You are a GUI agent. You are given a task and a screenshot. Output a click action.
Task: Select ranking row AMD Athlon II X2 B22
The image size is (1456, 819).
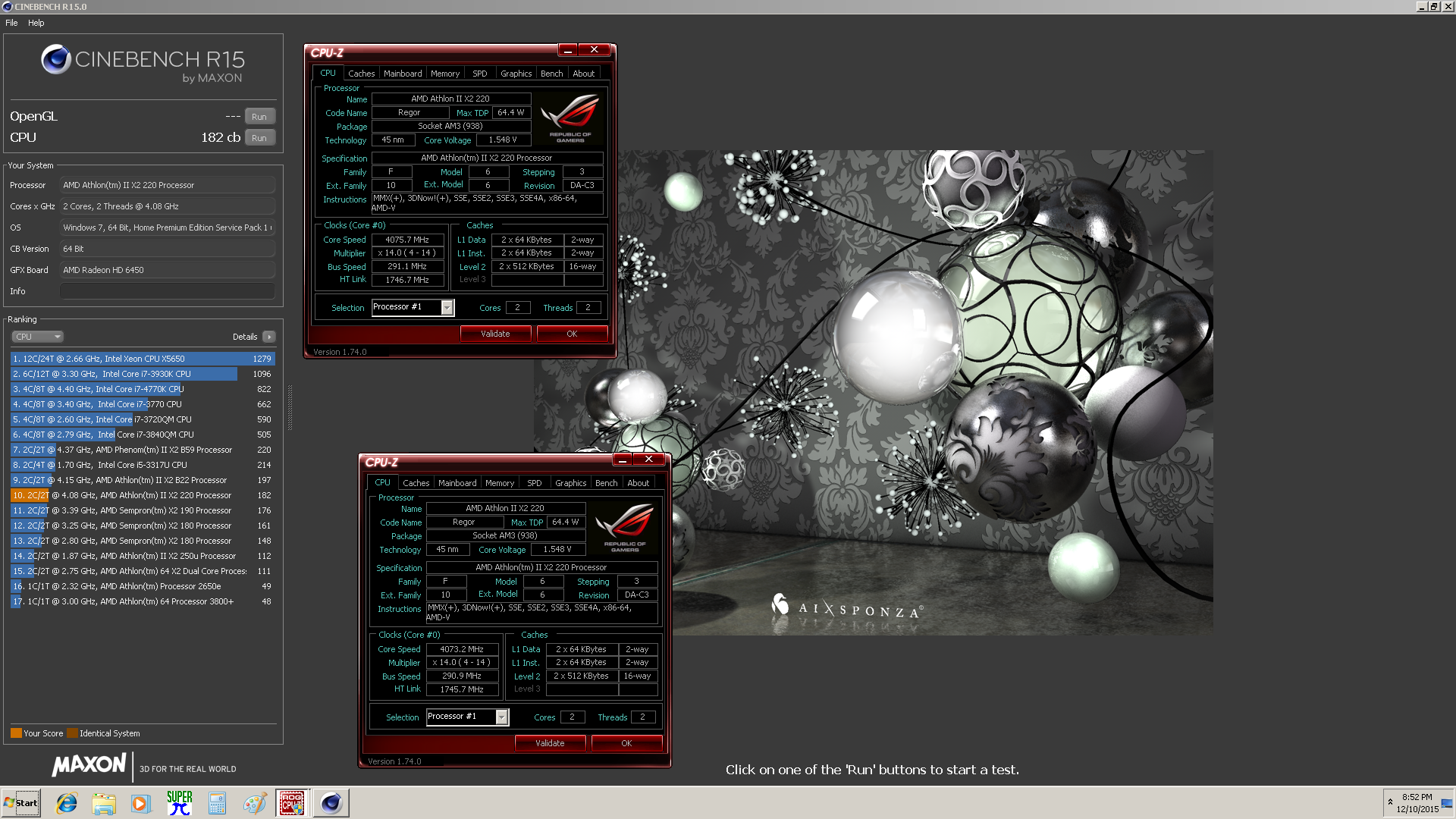143,480
